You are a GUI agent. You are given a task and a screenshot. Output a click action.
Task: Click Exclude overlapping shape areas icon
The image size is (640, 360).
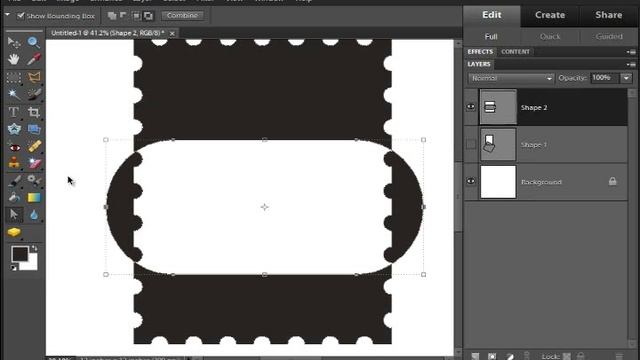point(149,16)
